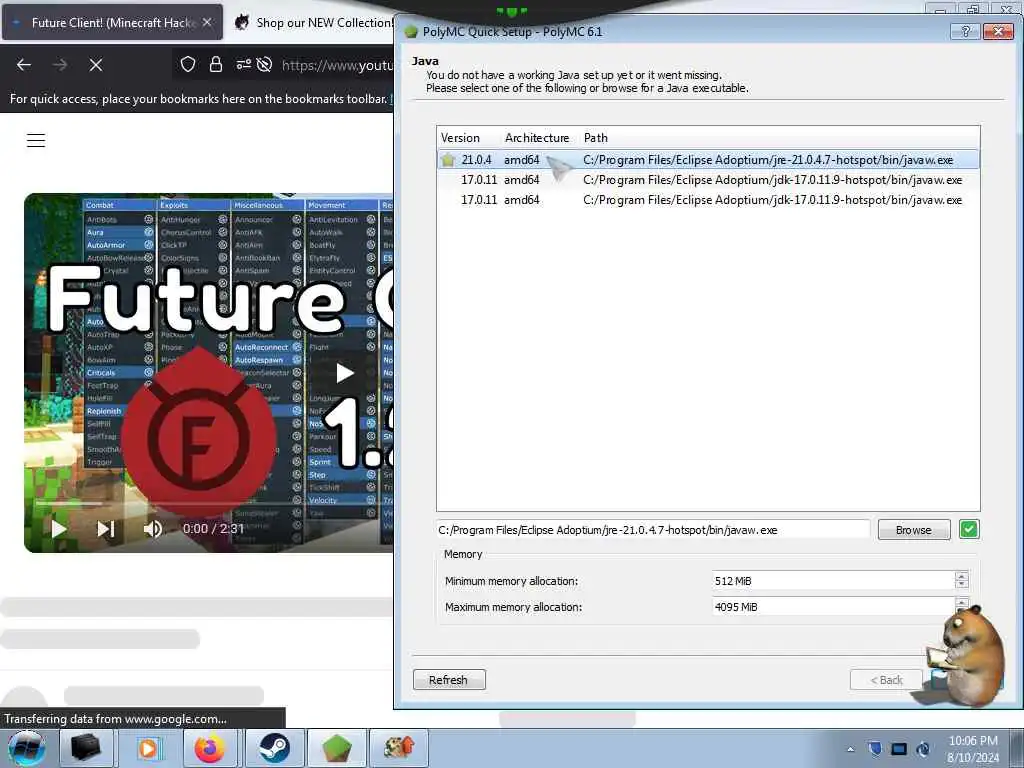Click the Firefox forward arrow

[60, 65]
